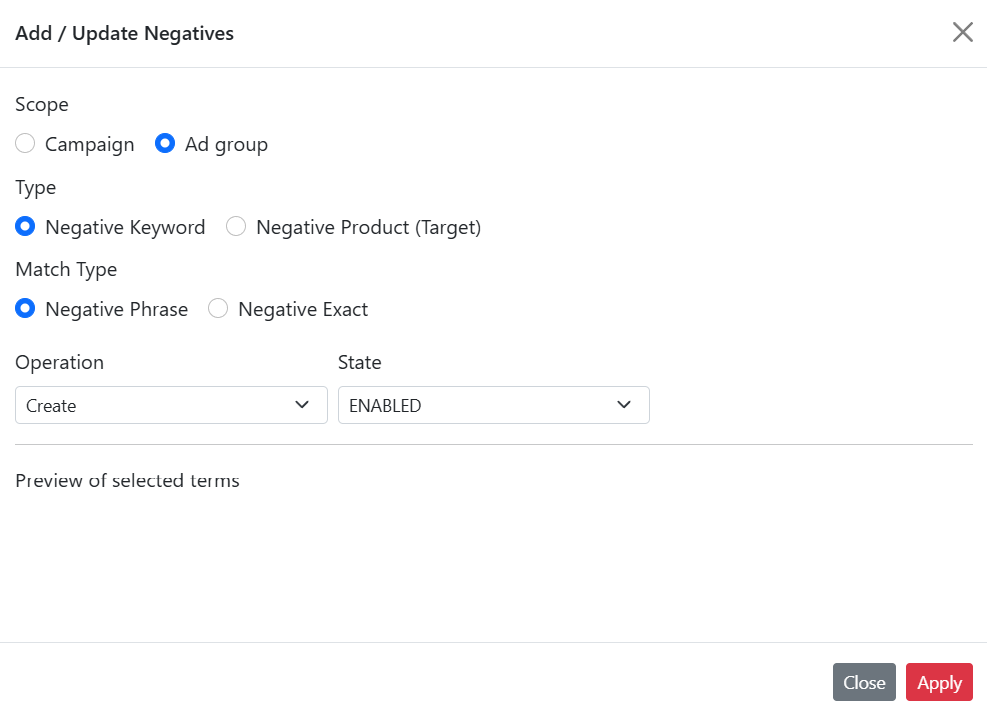This screenshot has width=987, height=719.
Task: Click the 'Negative Product (Target)' label text
Action: click(x=368, y=227)
